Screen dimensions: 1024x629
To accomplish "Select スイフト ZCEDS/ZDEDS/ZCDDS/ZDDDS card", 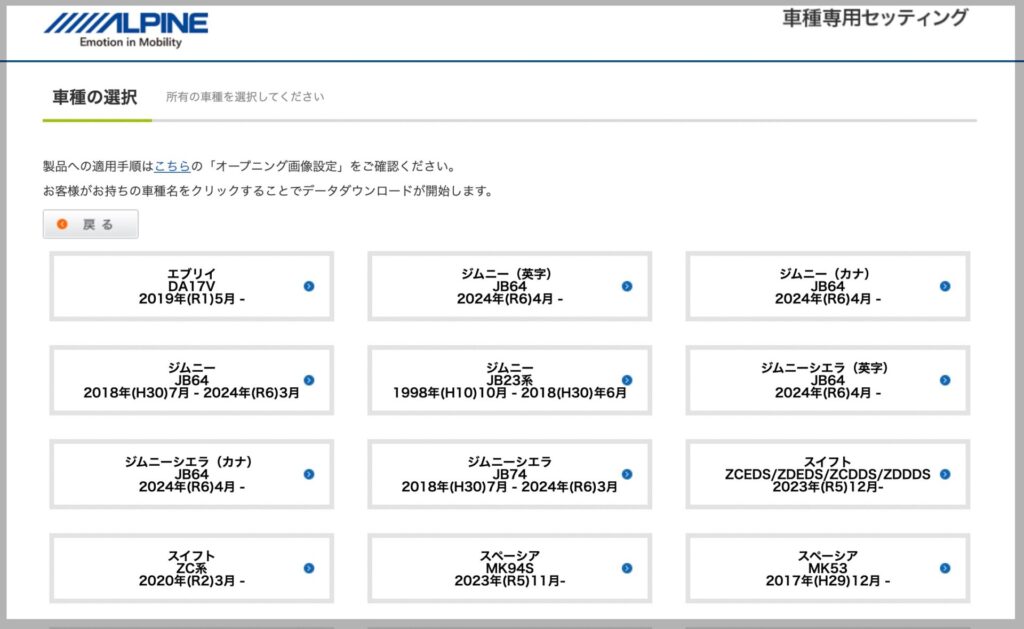I will click(x=827, y=474).
